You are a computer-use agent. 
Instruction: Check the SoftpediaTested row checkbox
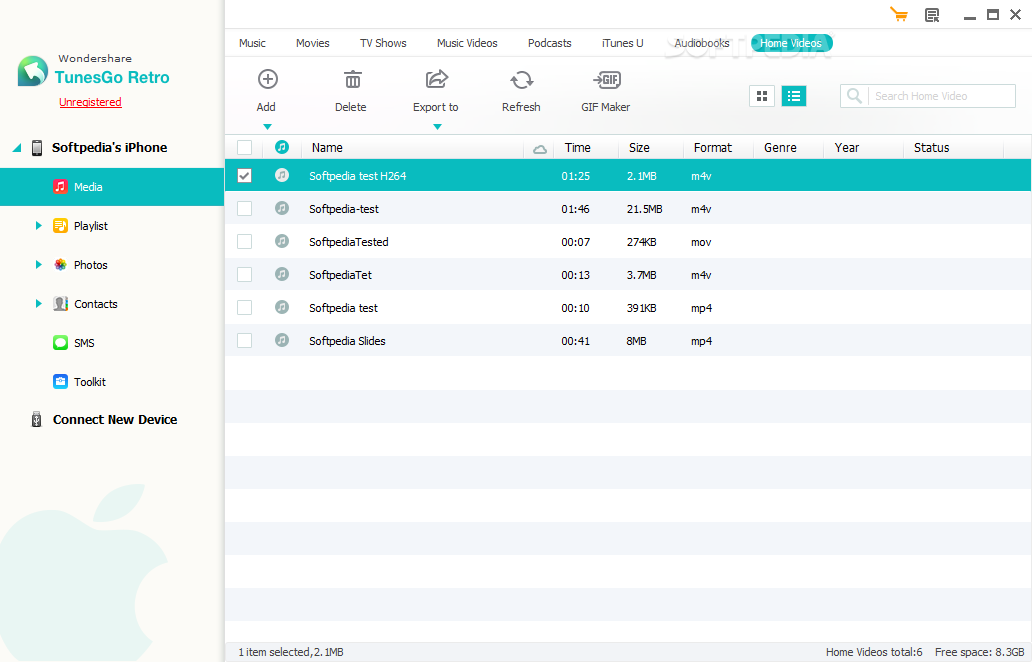(244, 242)
